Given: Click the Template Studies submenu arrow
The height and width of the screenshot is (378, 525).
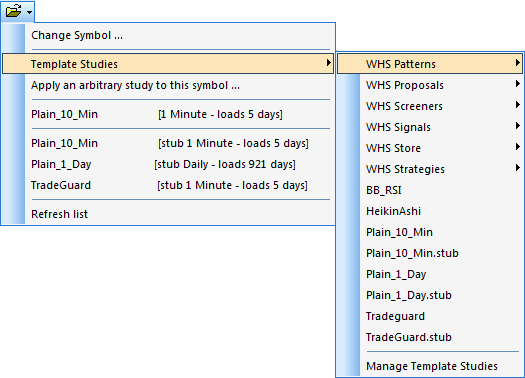Looking at the screenshot, I should click(328, 63).
